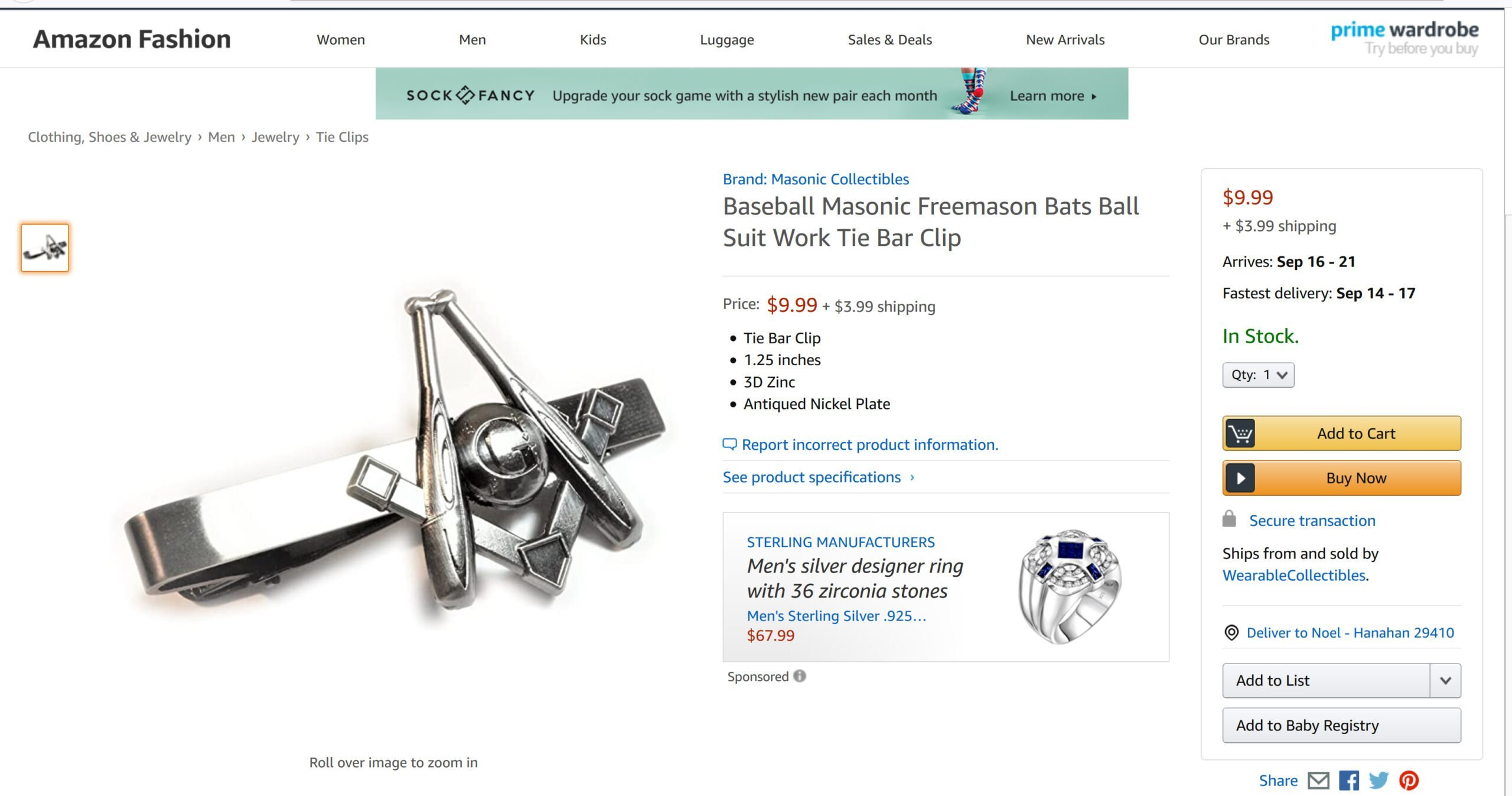
Task: Click the Sponsored info icon
Action: 799,676
